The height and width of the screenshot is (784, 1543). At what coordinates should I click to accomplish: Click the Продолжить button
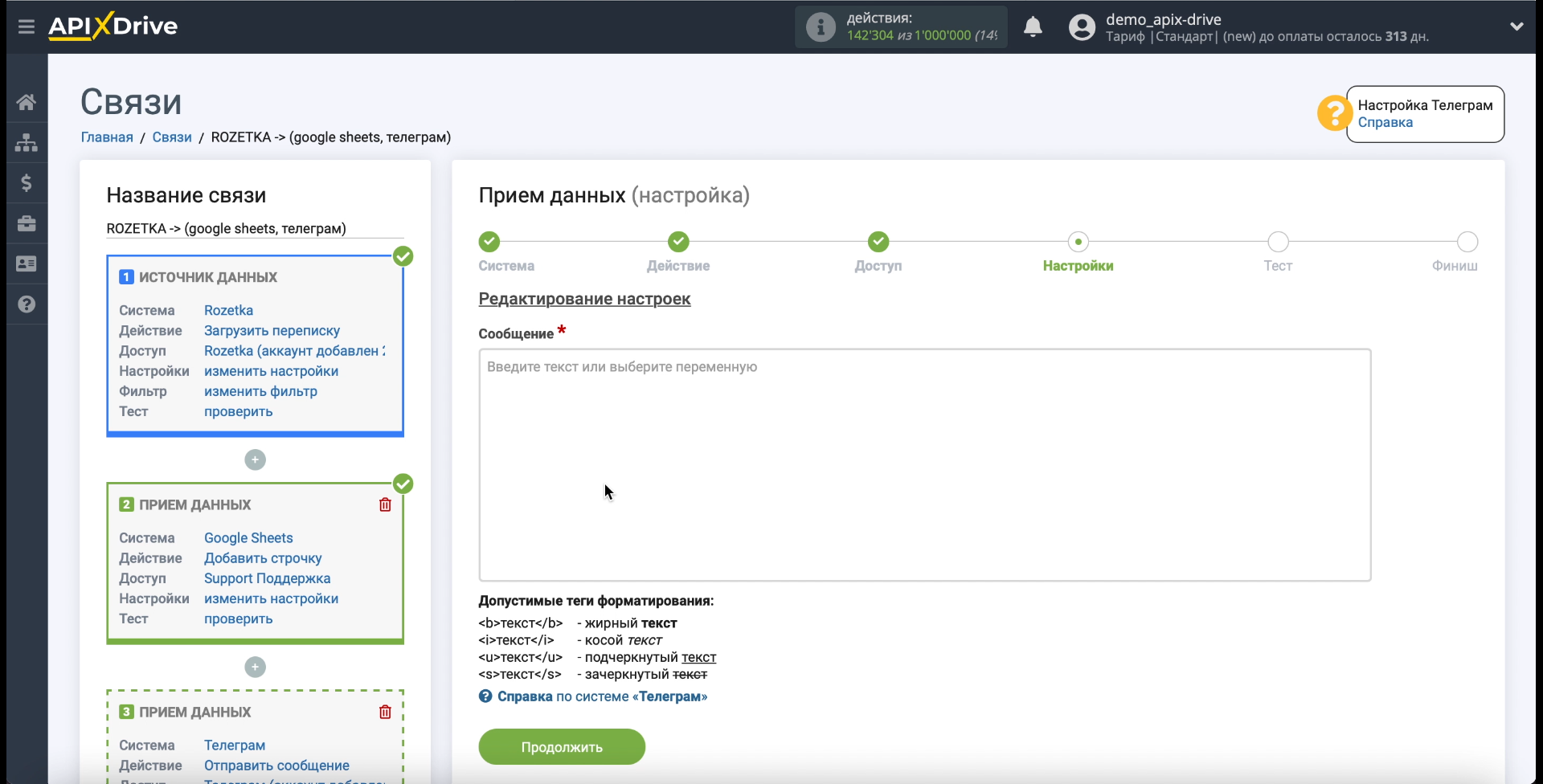pos(562,747)
